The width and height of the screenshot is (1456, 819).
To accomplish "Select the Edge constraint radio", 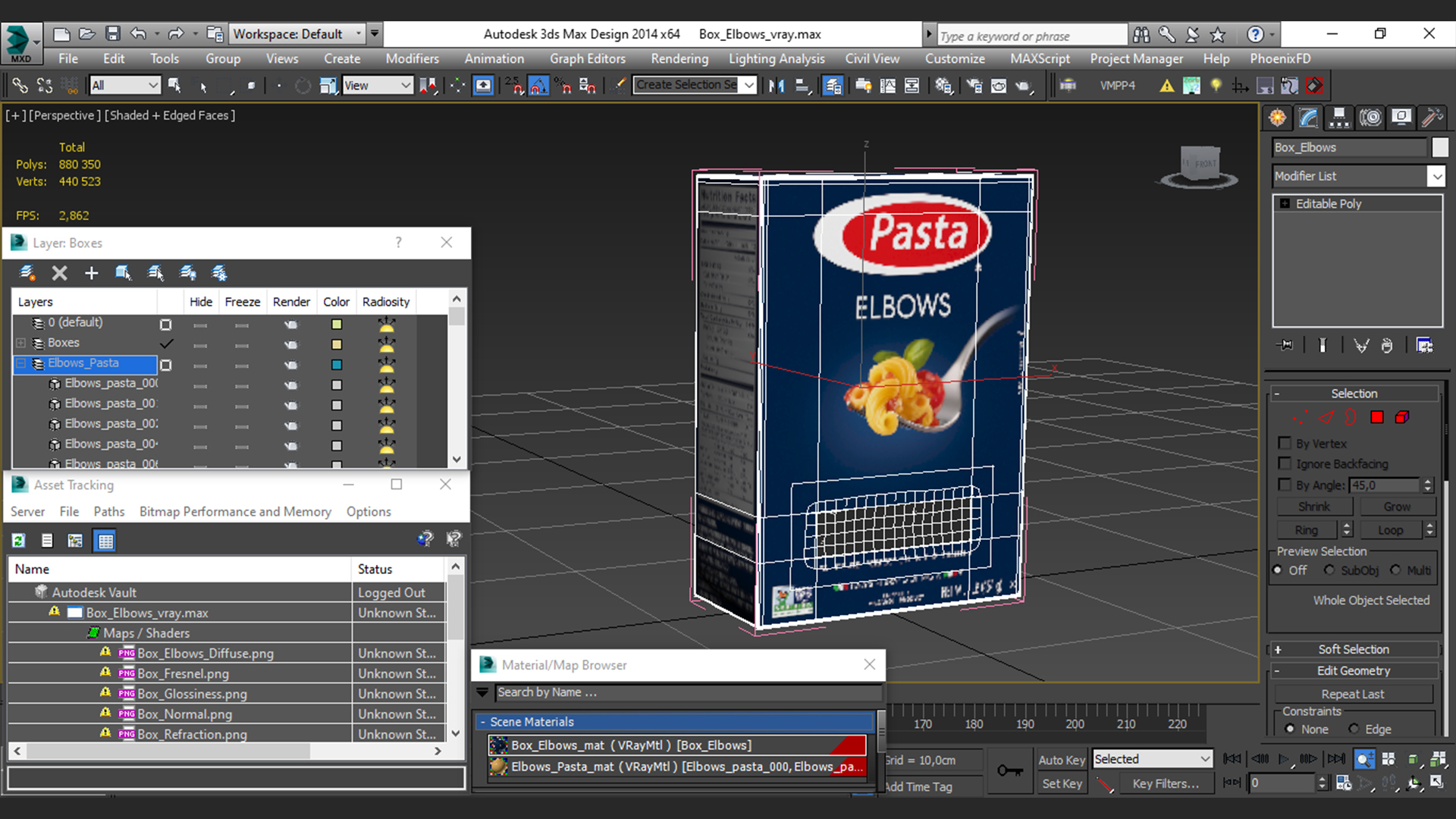I will click(1354, 729).
